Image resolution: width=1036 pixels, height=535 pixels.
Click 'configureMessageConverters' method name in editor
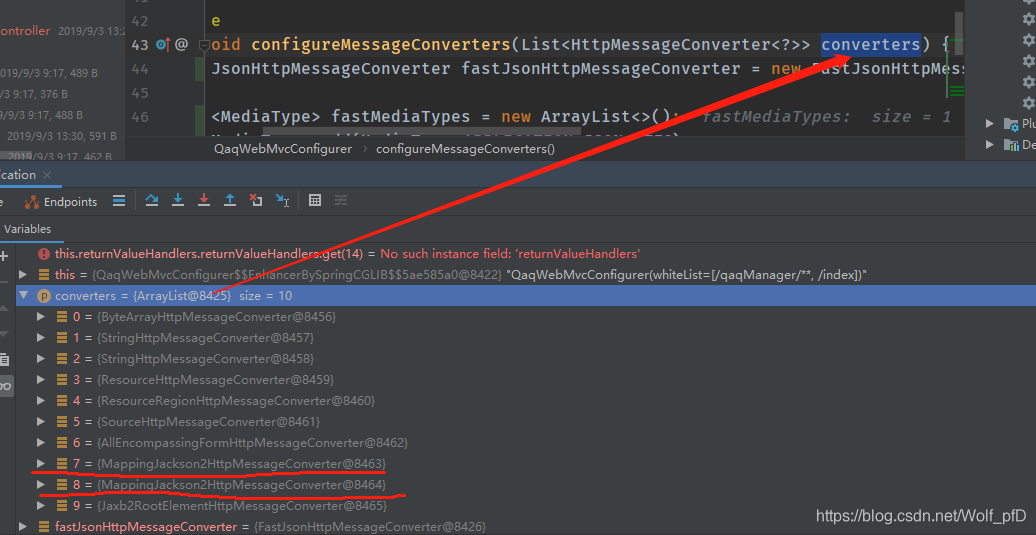point(381,45)
